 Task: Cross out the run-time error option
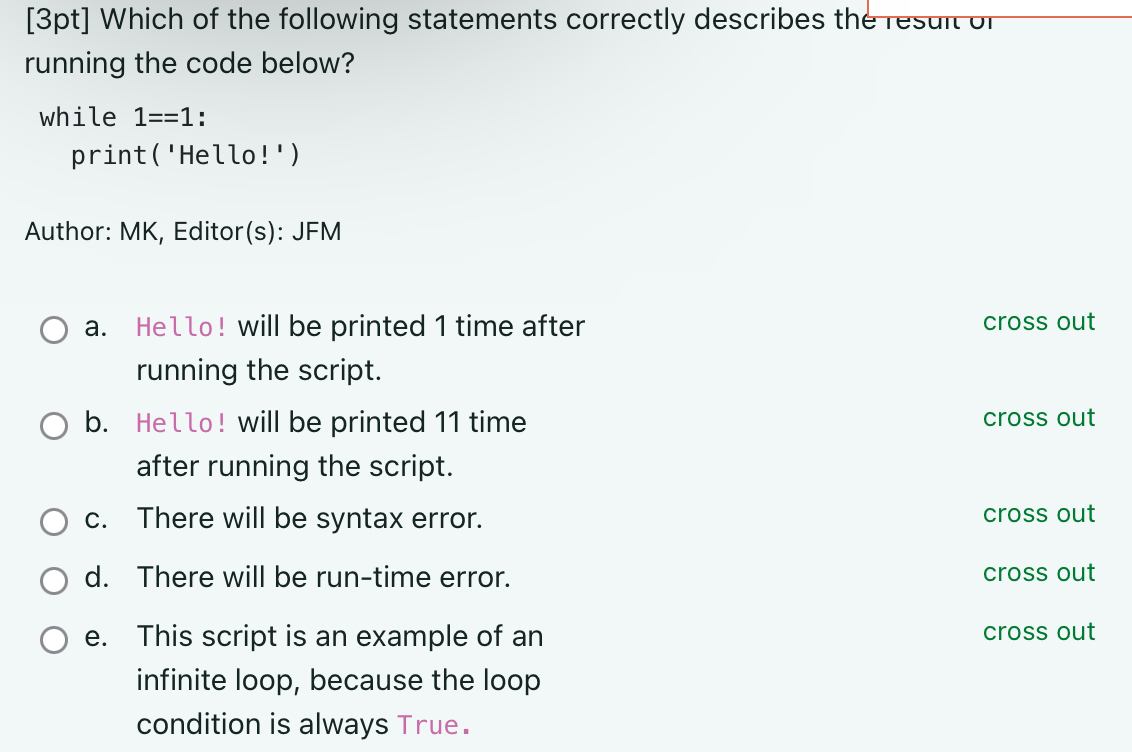pos(1038,573)
